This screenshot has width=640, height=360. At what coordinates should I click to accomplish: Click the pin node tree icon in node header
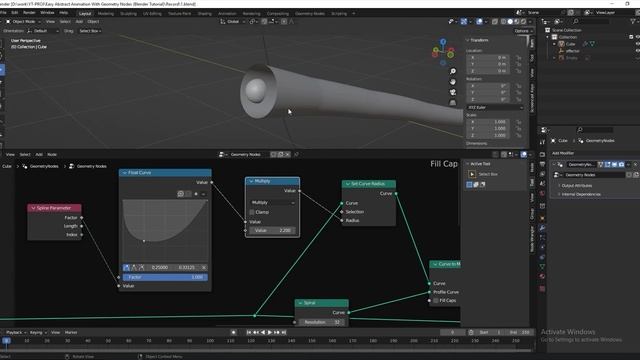[296, 154]
